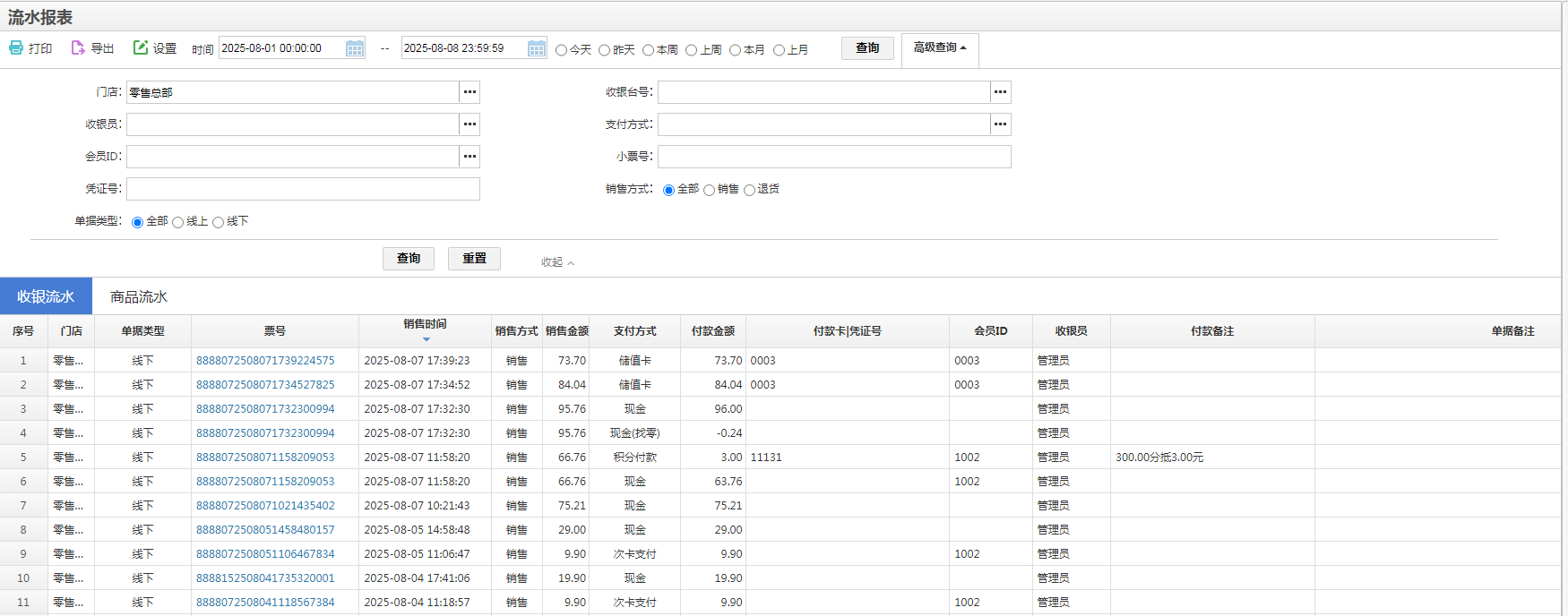This screenshot has width=1568, height=616.
Task: Click 收起 to collapse the filter form
Action: tap(557, 262)
